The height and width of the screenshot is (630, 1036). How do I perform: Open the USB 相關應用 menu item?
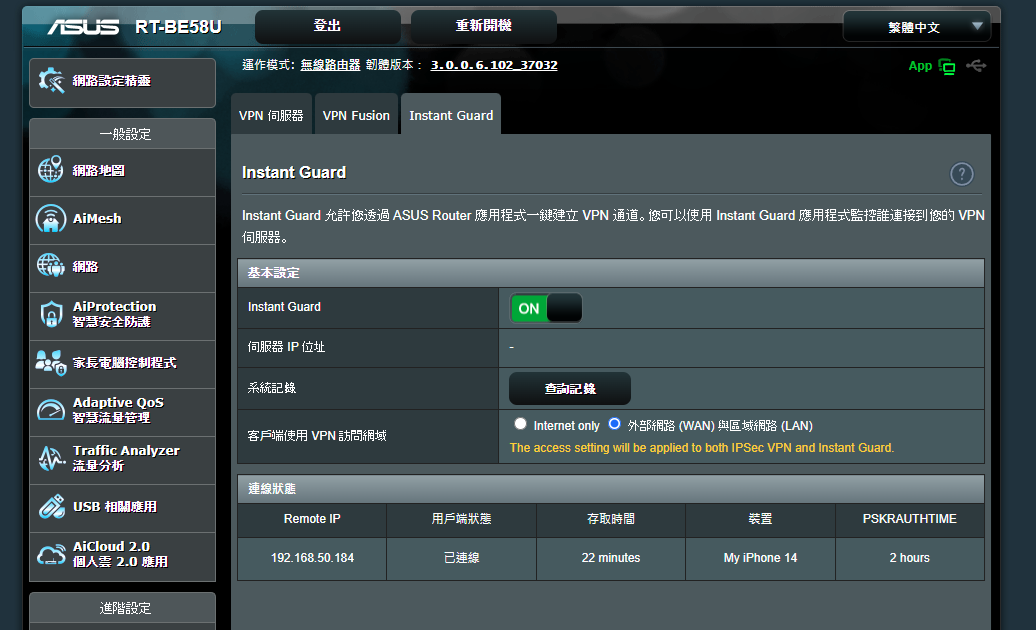tap(123, 508)
